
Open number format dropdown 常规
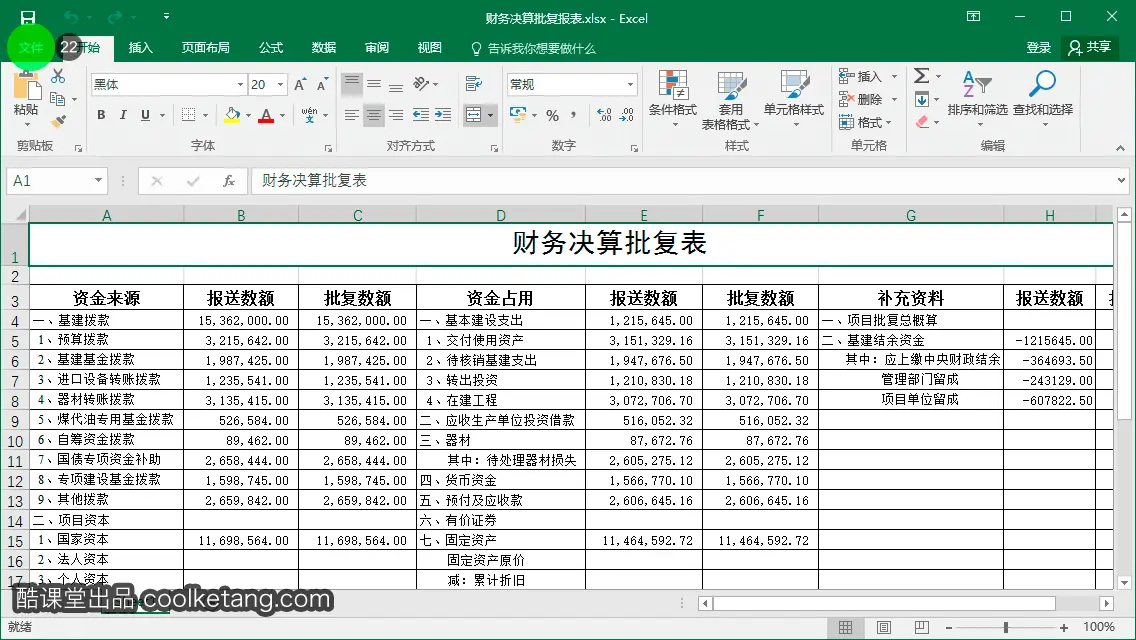tap(630, 85)
